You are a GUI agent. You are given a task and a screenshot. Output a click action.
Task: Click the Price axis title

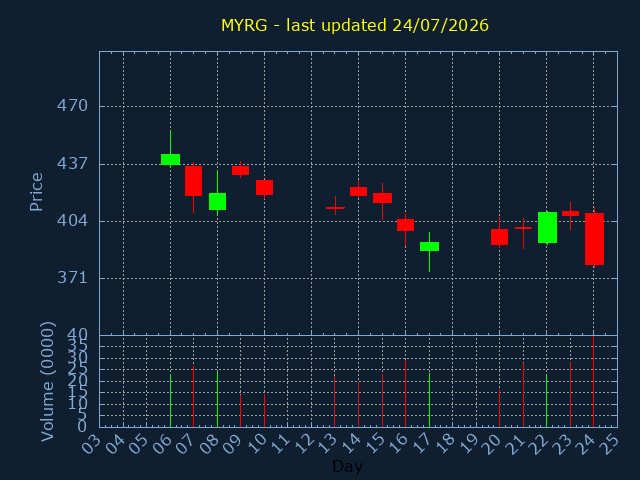coord(36,192)
